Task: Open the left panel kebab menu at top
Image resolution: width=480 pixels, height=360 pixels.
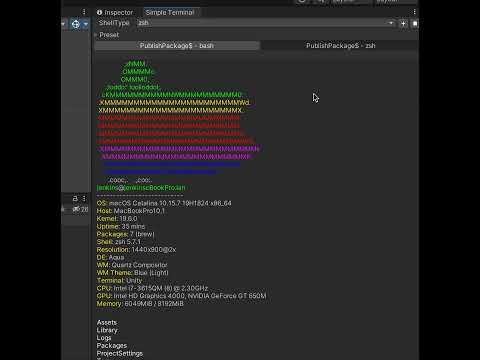Action: click(84, 12)
